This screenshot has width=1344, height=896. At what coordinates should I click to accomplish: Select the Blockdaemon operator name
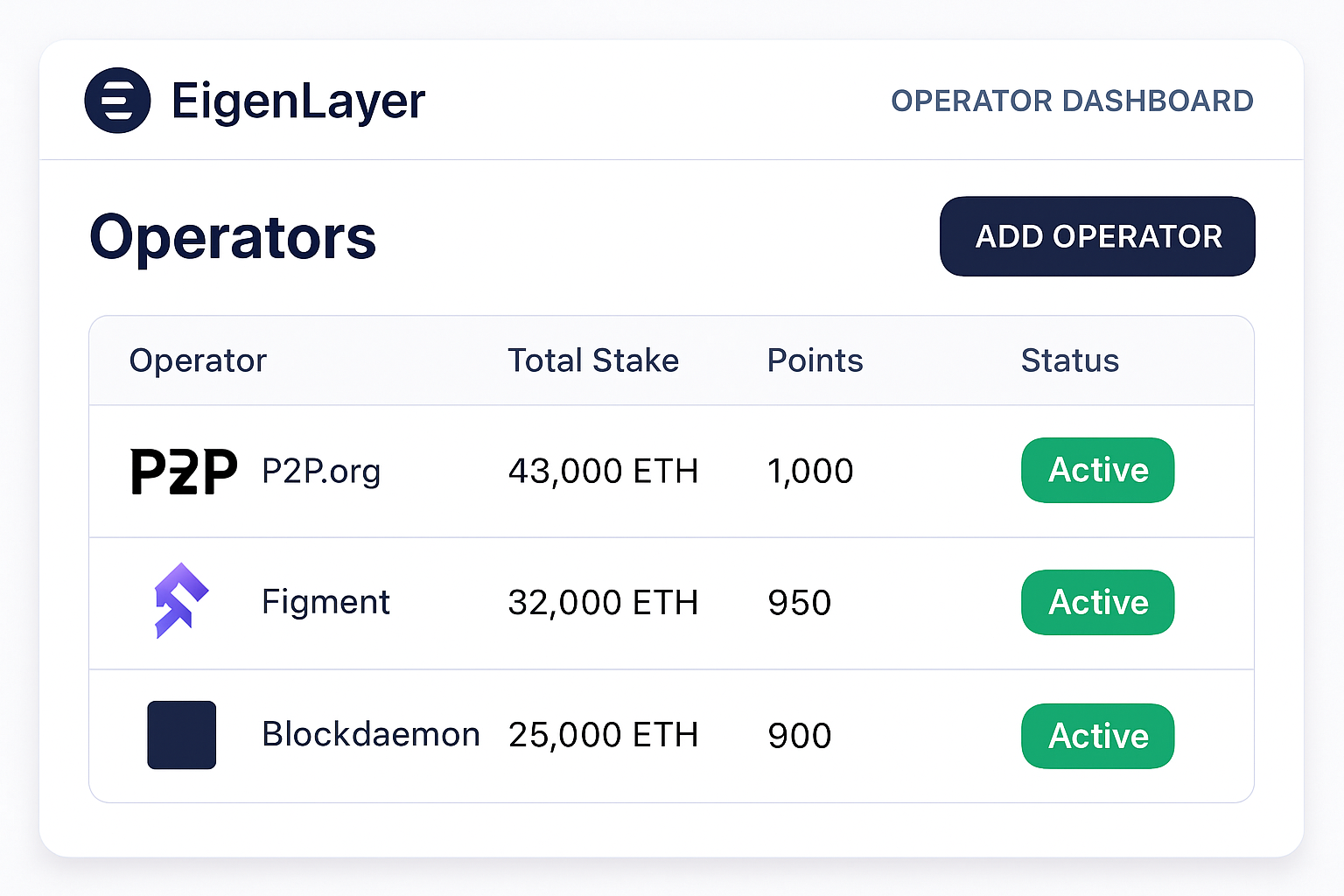(x=370, y=735)
